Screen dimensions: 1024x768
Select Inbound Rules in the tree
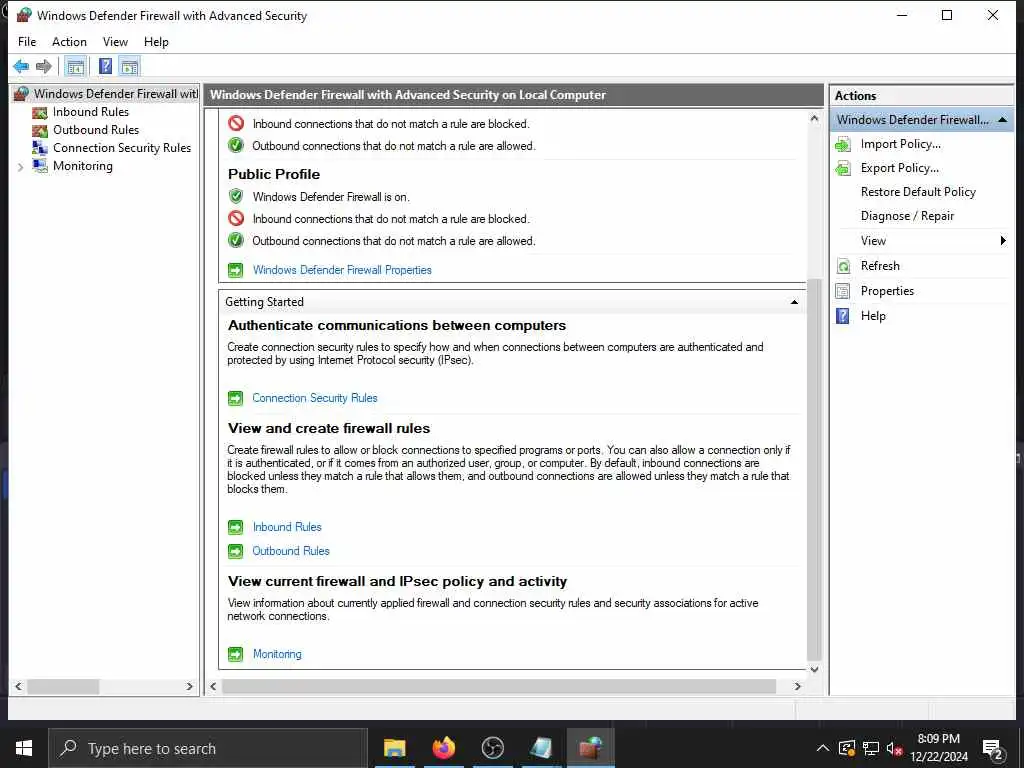91,112
